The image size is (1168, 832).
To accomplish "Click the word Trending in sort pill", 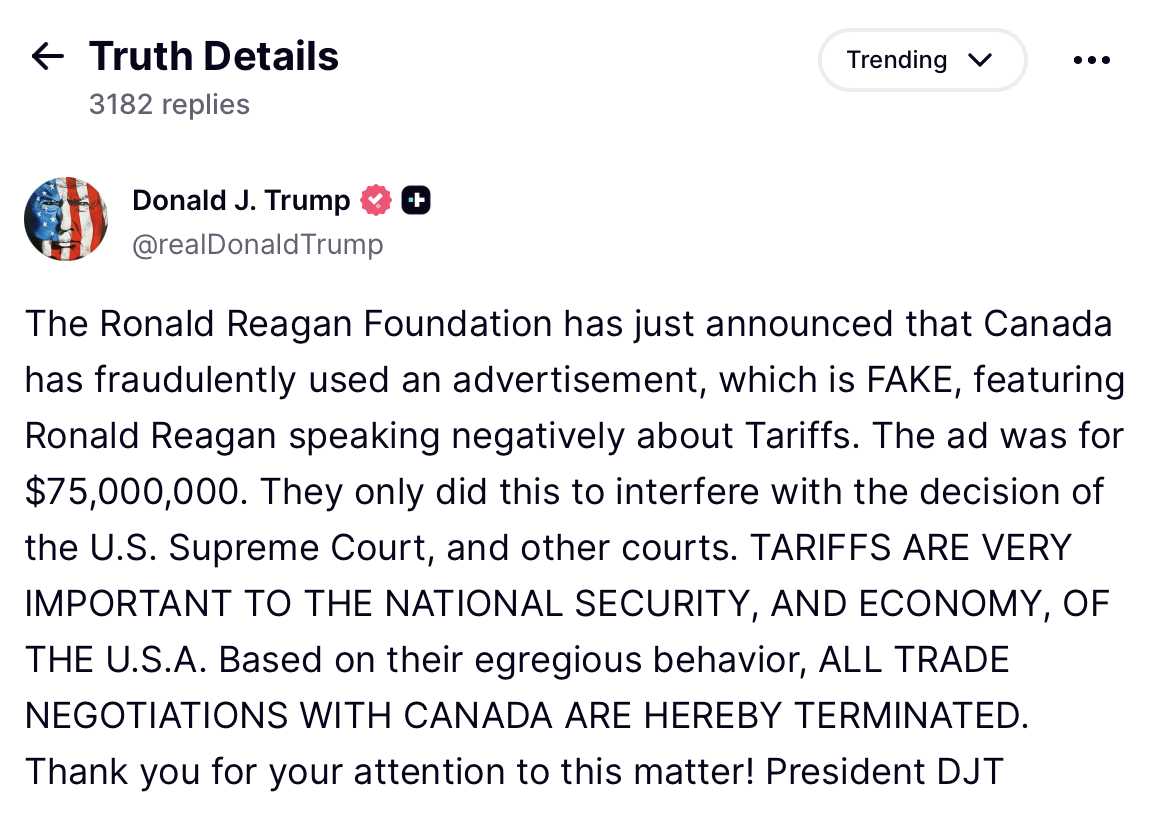I will pyautogui.click(x=896, y=60).
